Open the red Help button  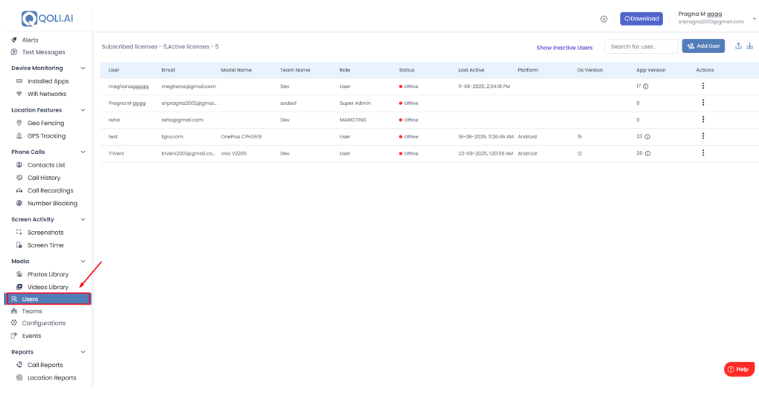739,369
